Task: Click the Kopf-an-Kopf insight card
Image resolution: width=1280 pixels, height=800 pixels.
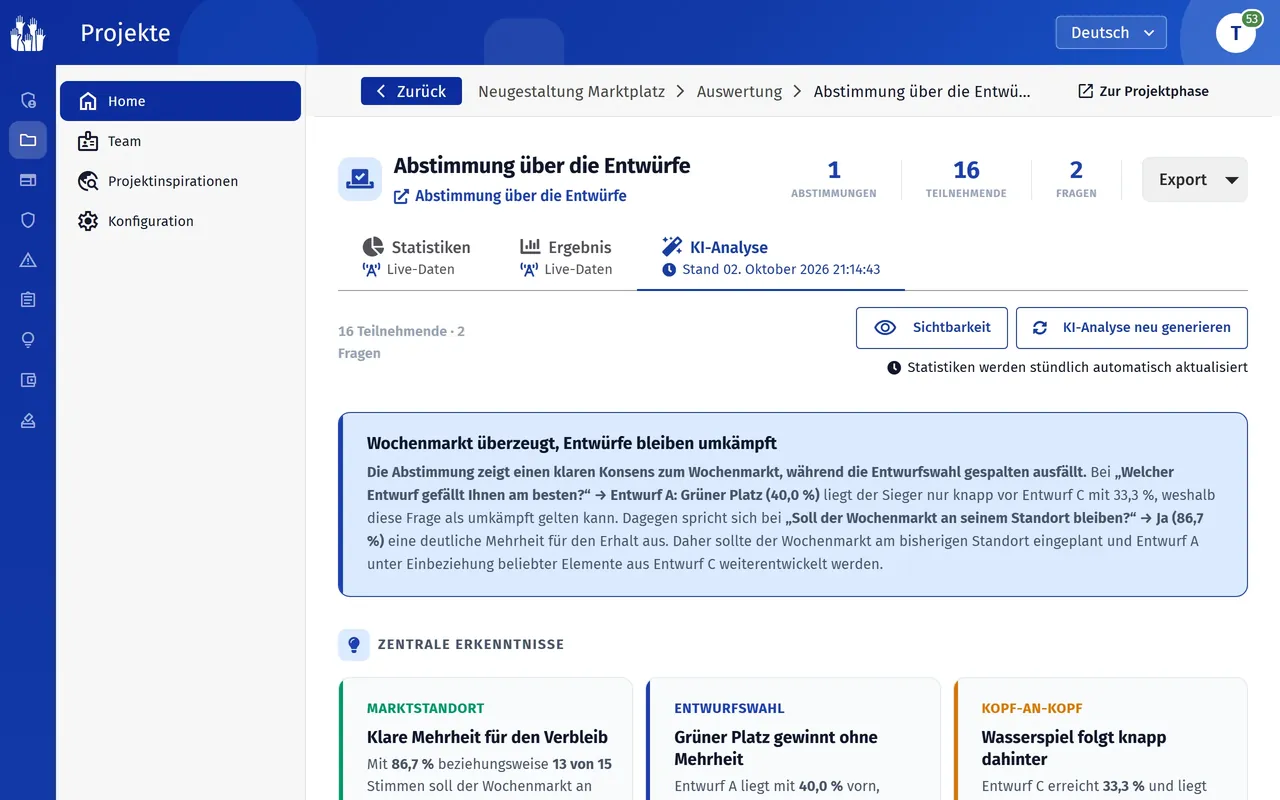Action: point(1100,739)
